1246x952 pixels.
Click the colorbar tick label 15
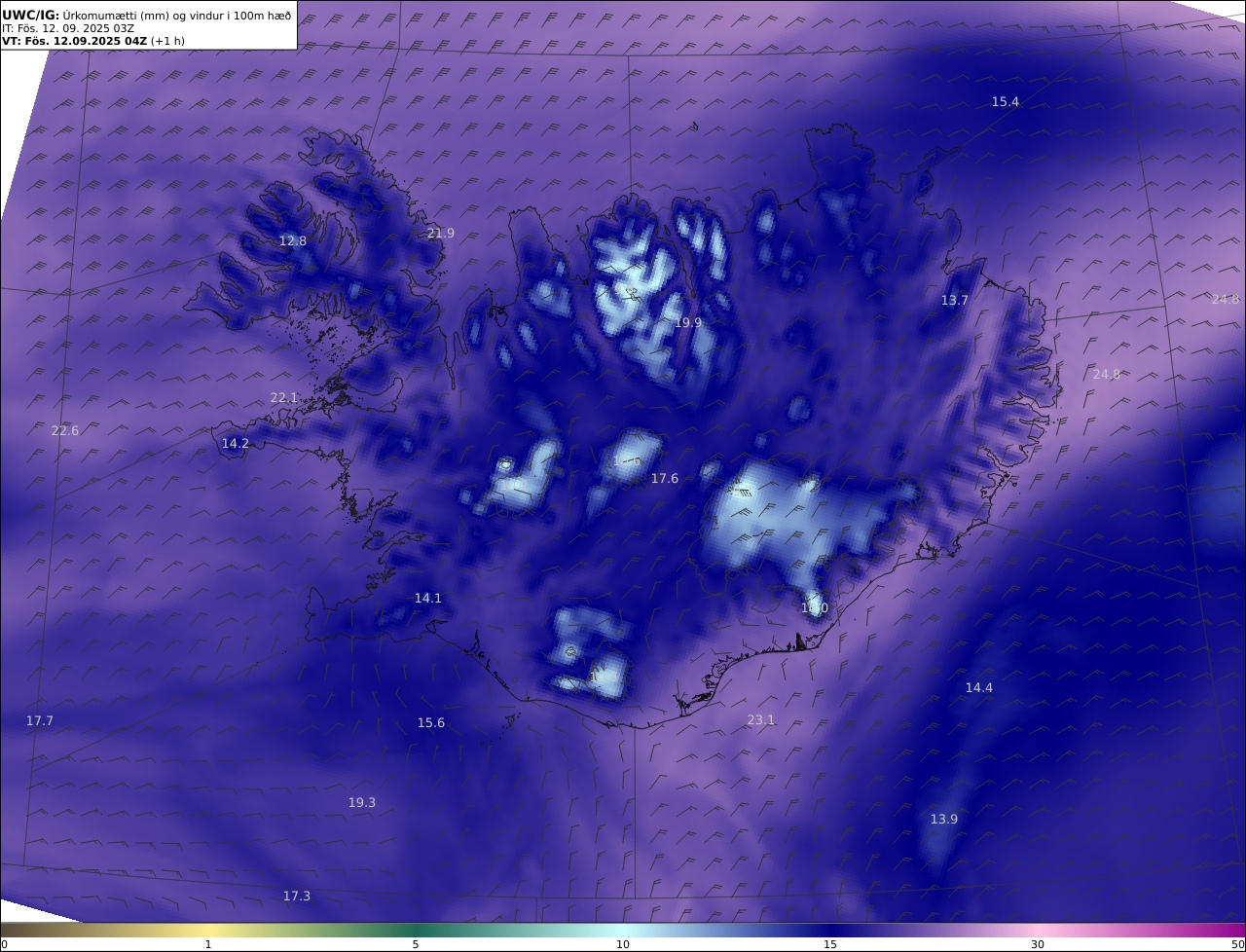click(830, 944)
